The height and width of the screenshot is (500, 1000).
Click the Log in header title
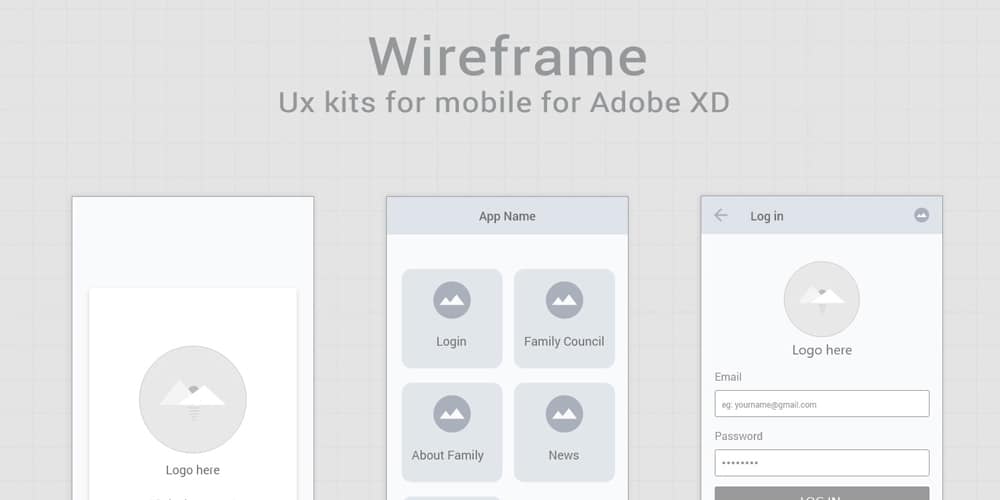coord(767,216)
